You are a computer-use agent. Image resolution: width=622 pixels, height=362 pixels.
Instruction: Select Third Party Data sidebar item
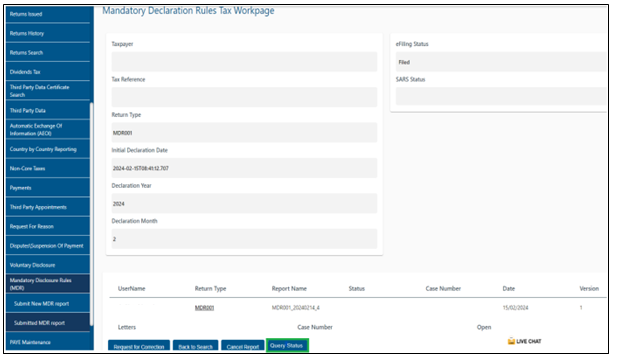point(48,110)
